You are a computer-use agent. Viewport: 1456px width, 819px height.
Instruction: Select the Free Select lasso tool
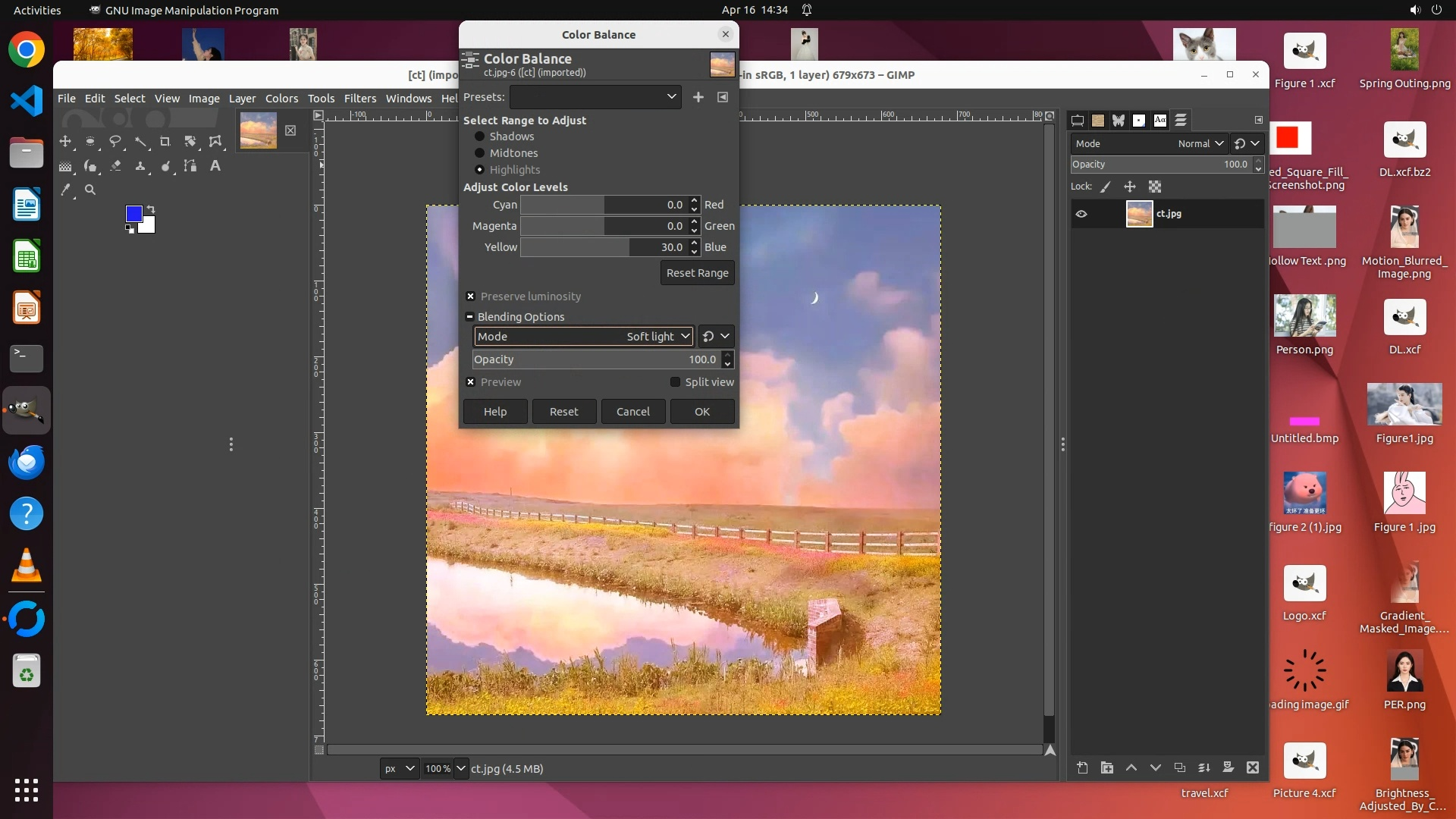coord(115,142)
